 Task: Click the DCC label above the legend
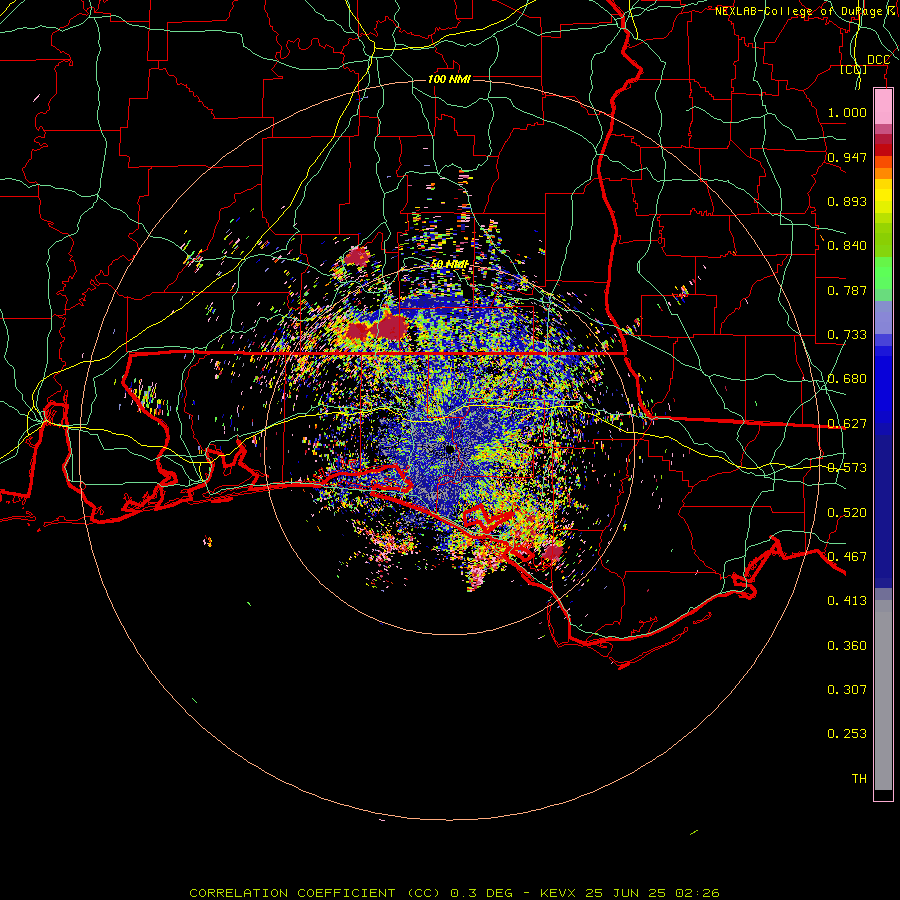(878, 60)
